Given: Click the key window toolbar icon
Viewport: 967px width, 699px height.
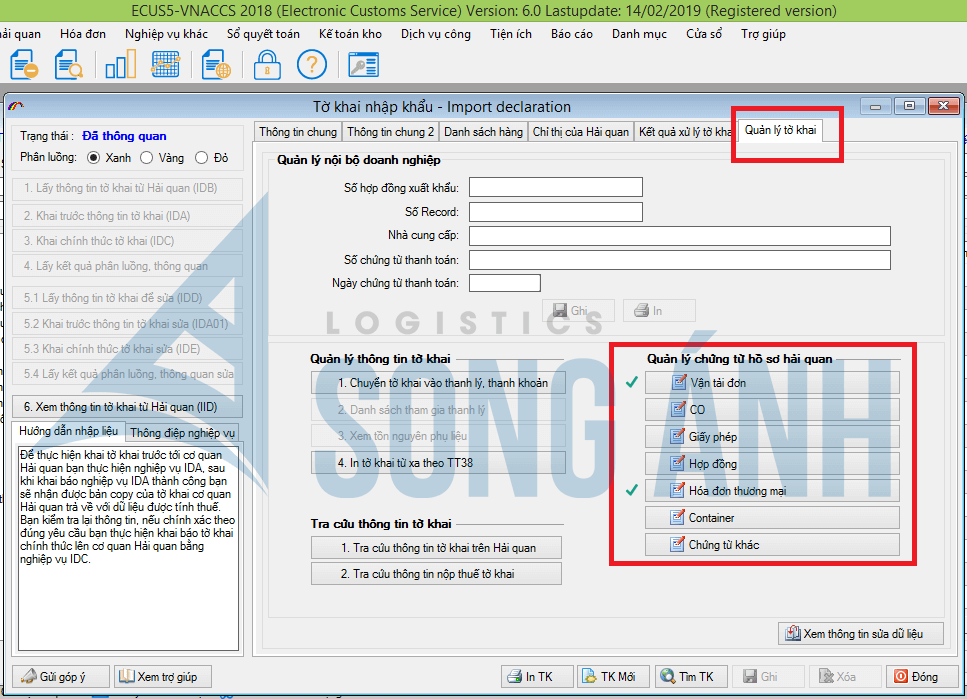Looking at the screenshot, I should click(362, 65).
